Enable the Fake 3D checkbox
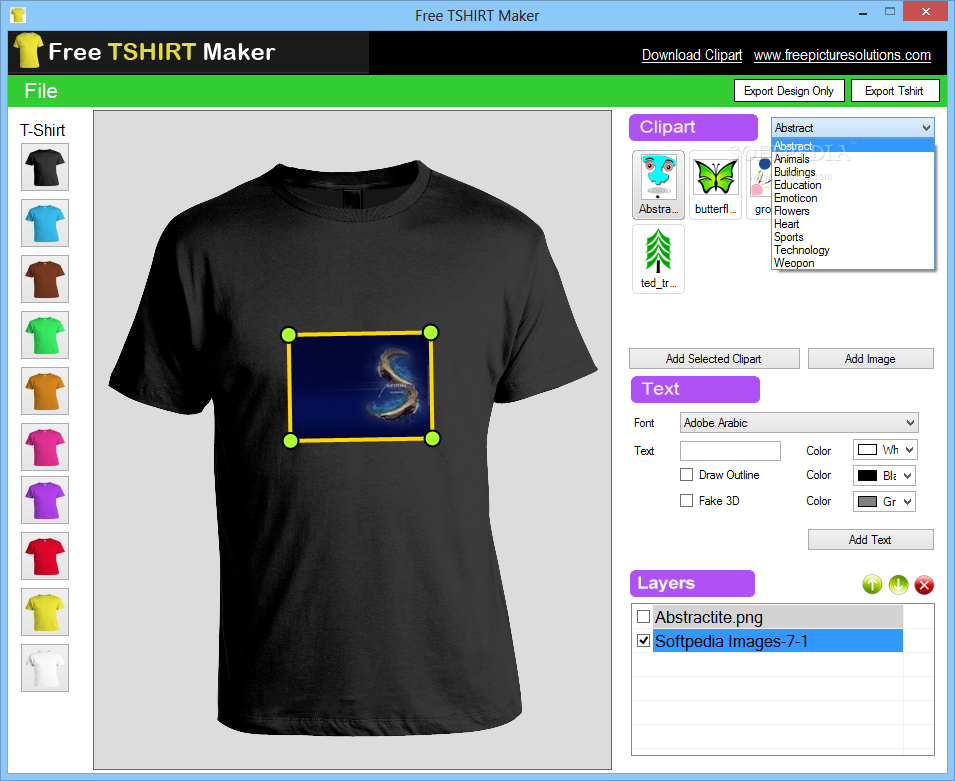This screenshot has height=781, width=955. 686,501
